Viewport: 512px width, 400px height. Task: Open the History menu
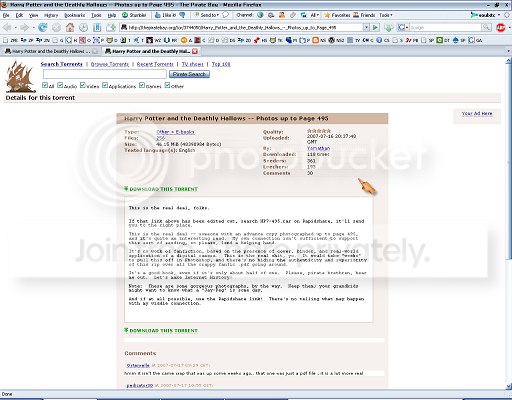point(51,15)
